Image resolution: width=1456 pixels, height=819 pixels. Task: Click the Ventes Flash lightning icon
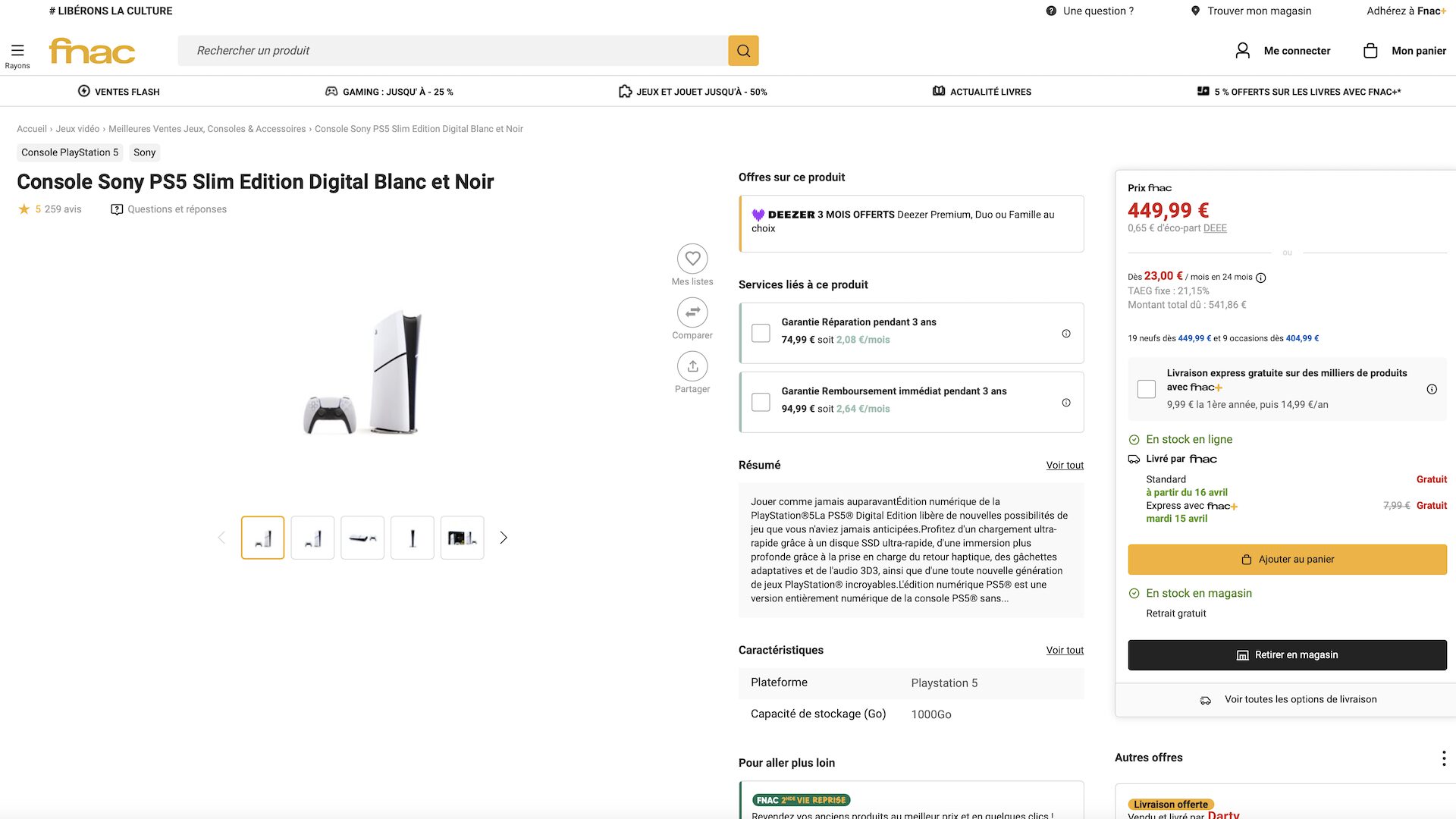[x=84, y=91]
